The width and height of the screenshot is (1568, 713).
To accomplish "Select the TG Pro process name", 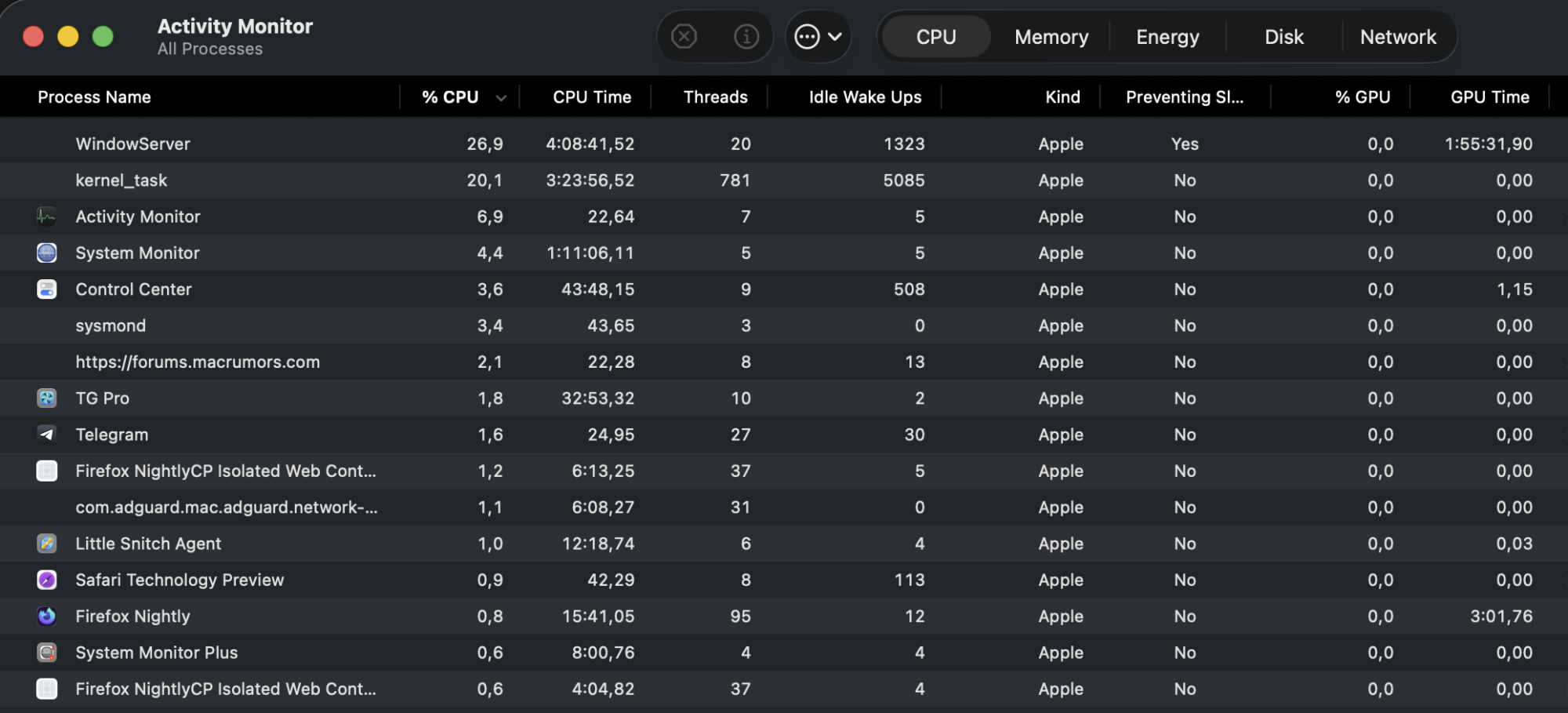I will point(102,398).
